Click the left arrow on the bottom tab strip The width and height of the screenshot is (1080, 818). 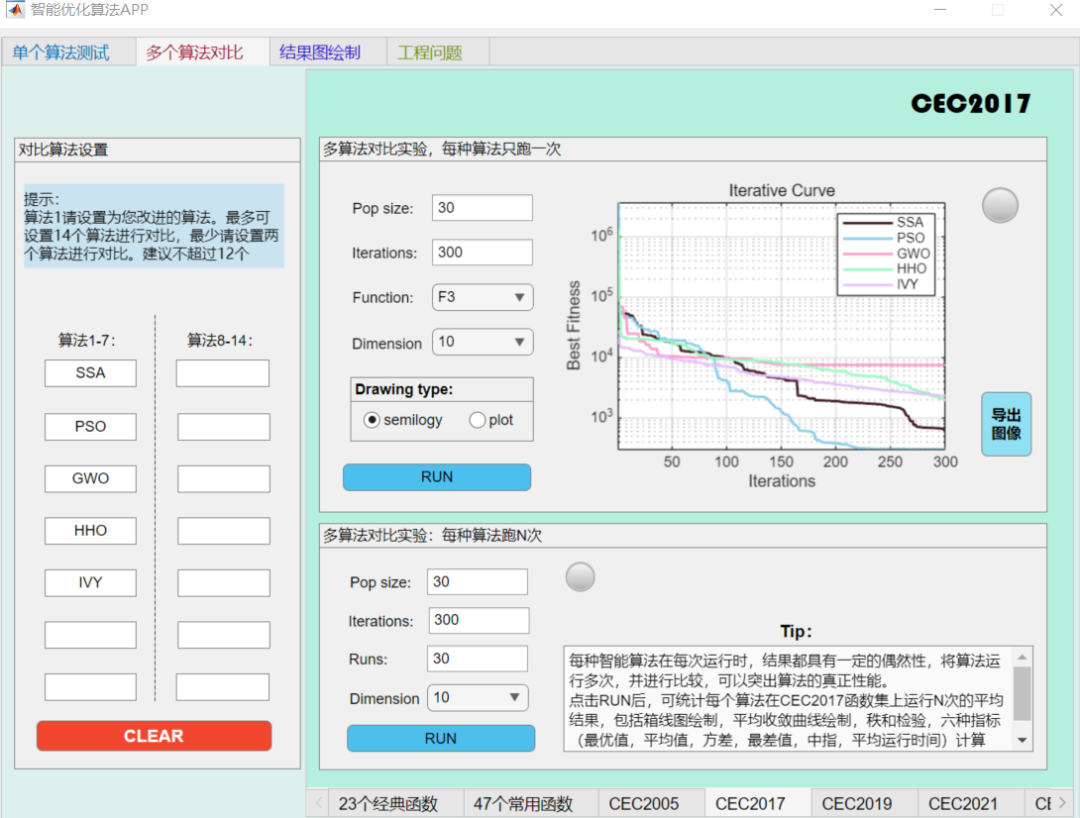(318, 803)
